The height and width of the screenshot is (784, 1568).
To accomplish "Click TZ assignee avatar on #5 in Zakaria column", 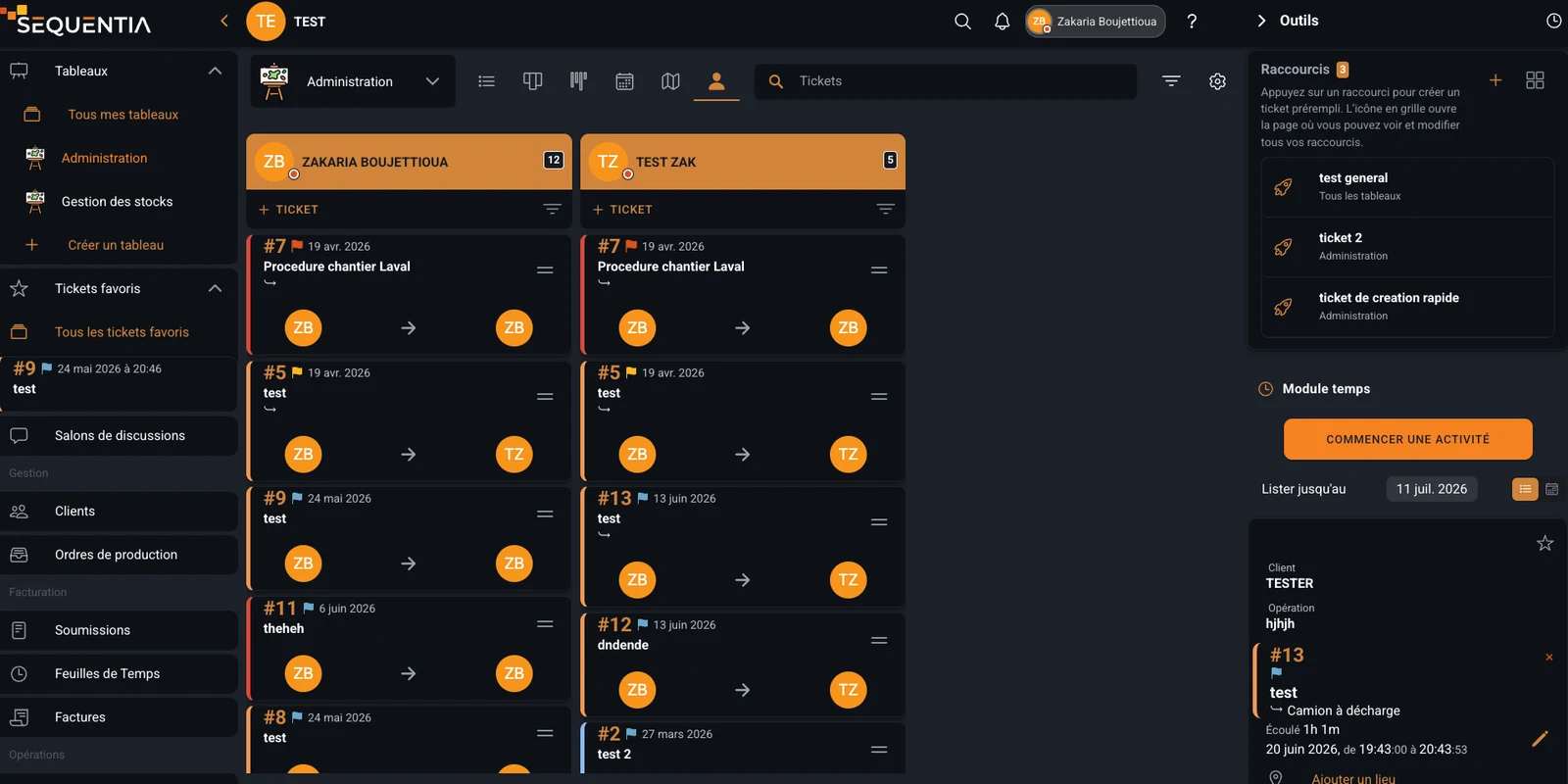I will click(514, 454).
